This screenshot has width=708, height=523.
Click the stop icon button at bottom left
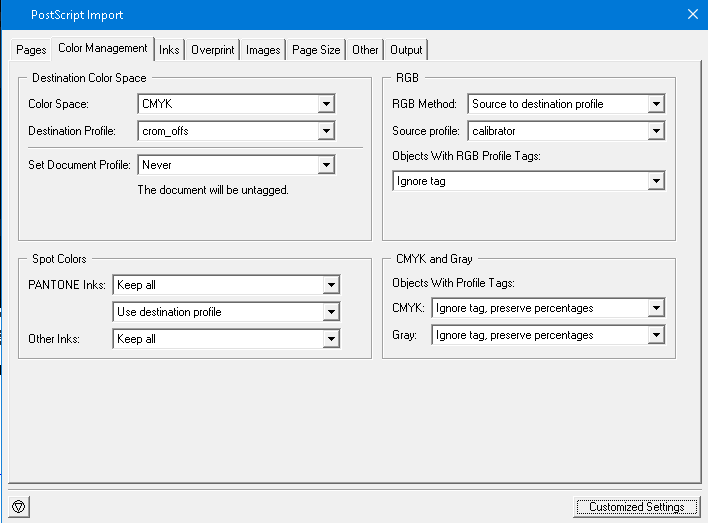(18, 506)
